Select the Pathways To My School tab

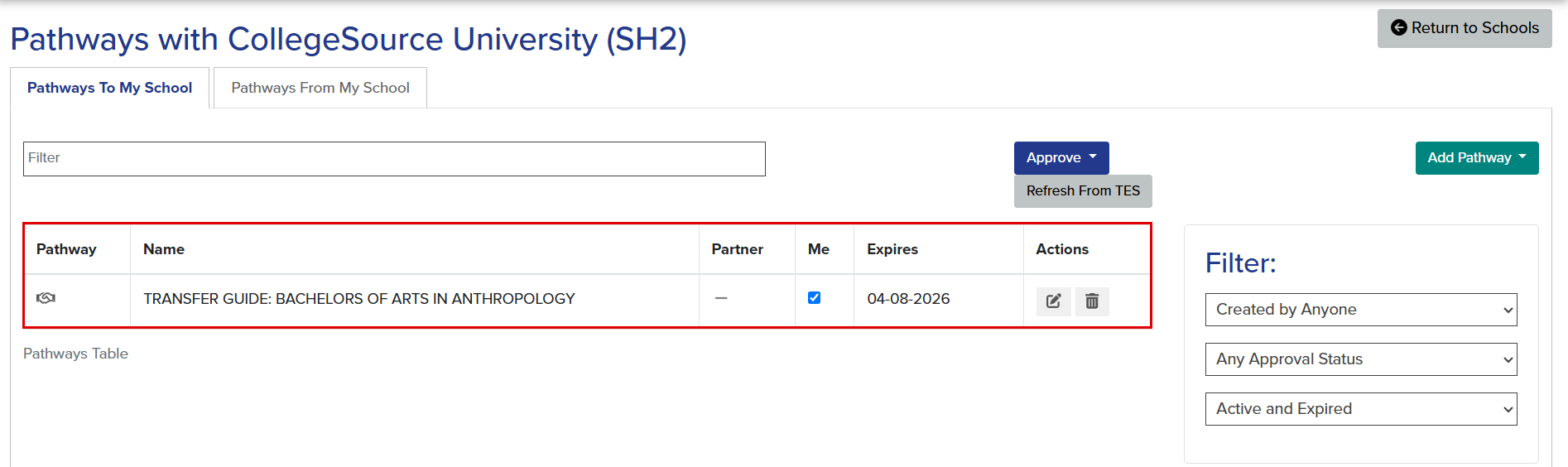[109, 88]
